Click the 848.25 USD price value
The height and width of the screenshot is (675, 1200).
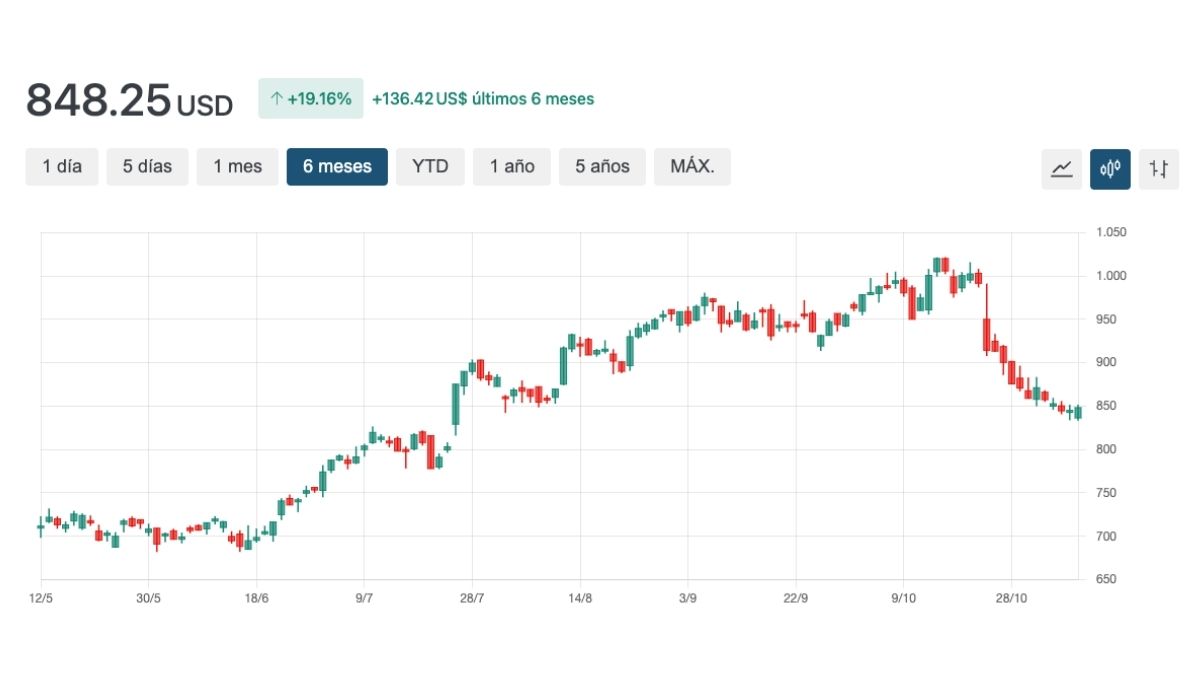click(x=129, y=100)
